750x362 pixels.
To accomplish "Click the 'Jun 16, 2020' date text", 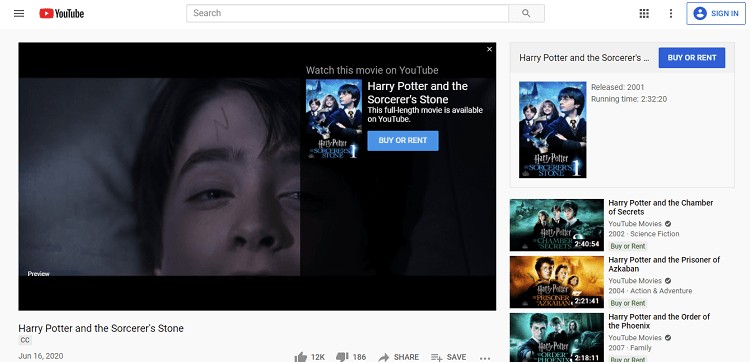I will tap(41, 356).
